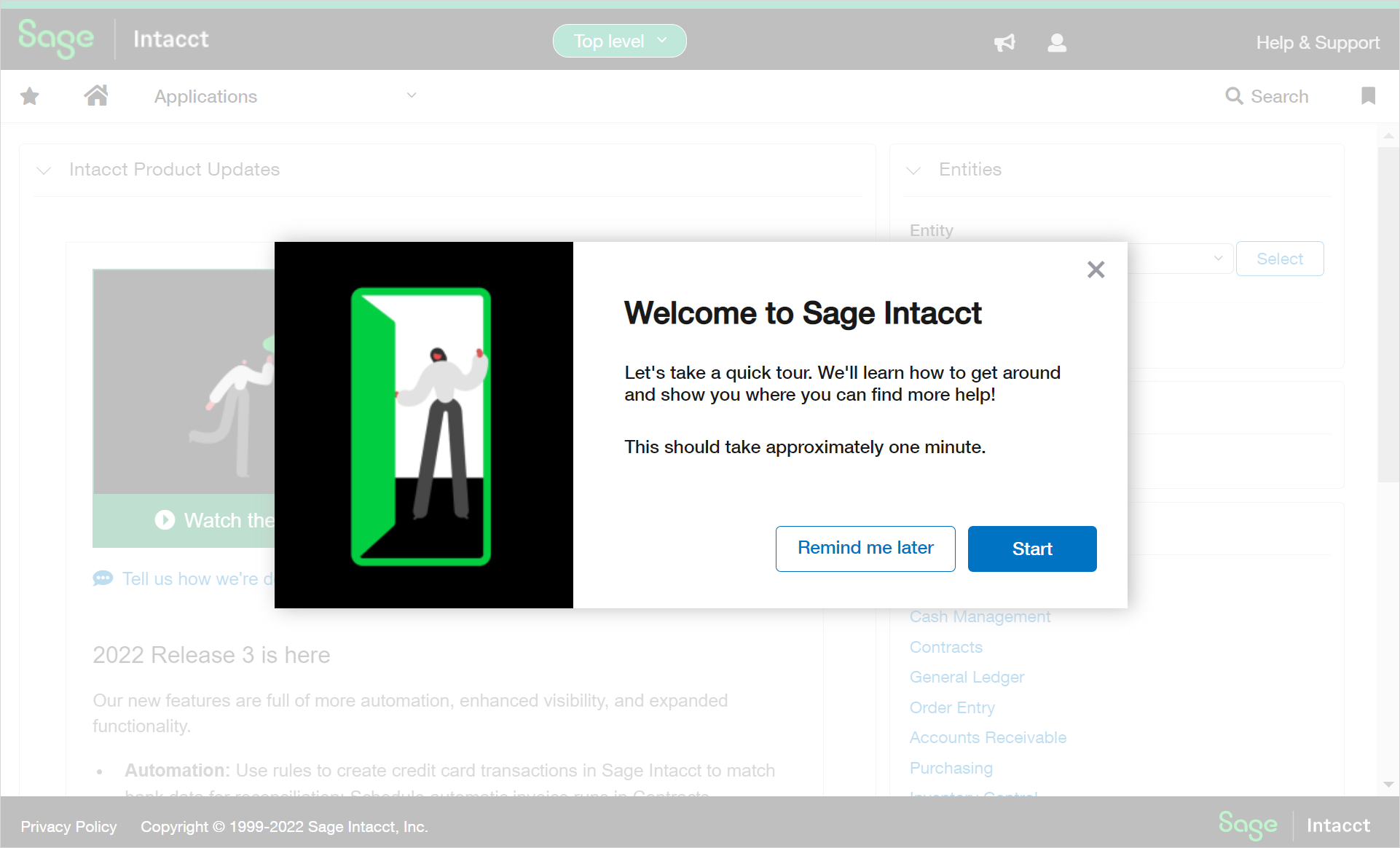Collapse the Entities panel
Screen dimensions: 1400x848
click(913, 170)
